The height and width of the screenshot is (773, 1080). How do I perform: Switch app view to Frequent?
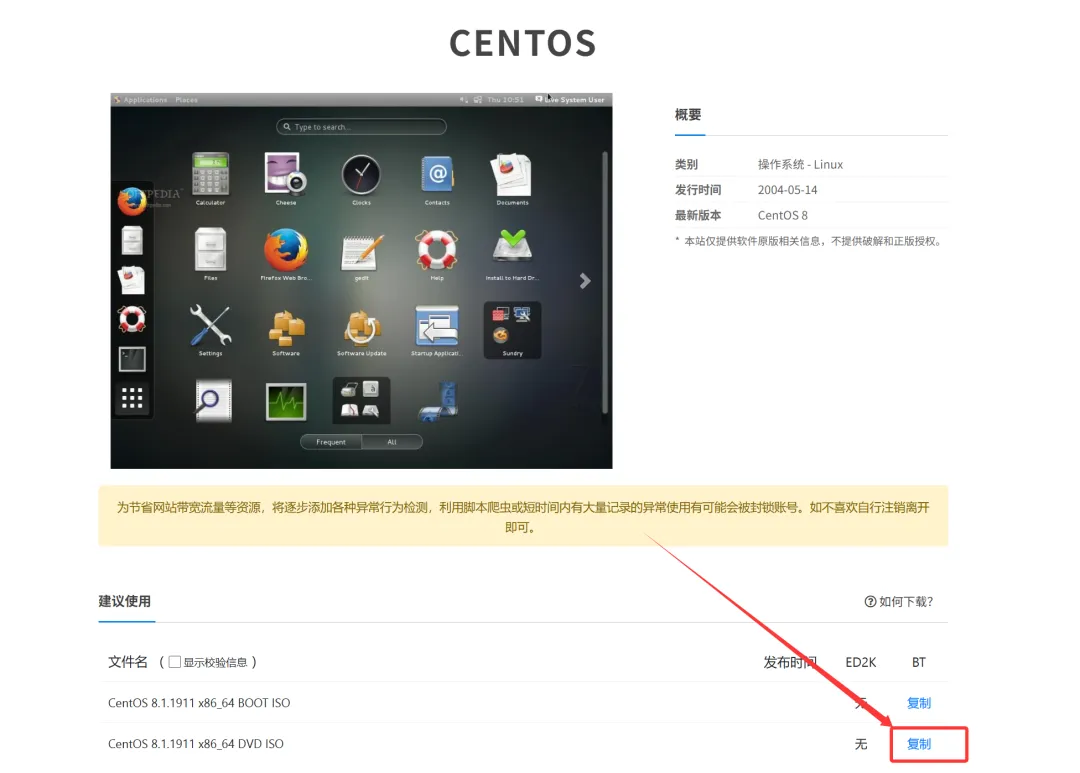[331, 442]
